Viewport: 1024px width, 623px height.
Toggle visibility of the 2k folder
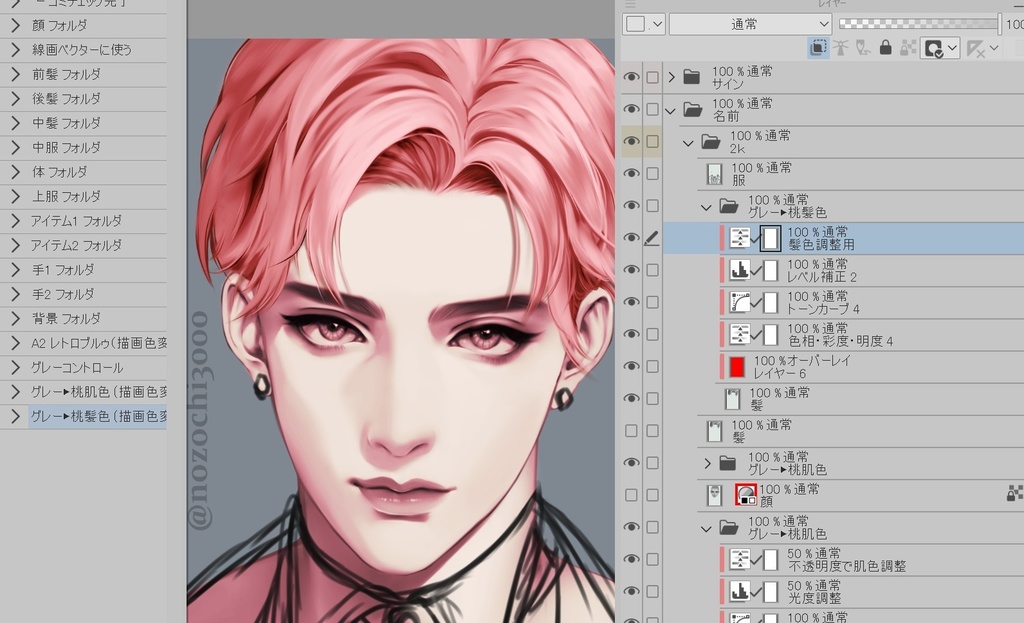tap(631, 141)
